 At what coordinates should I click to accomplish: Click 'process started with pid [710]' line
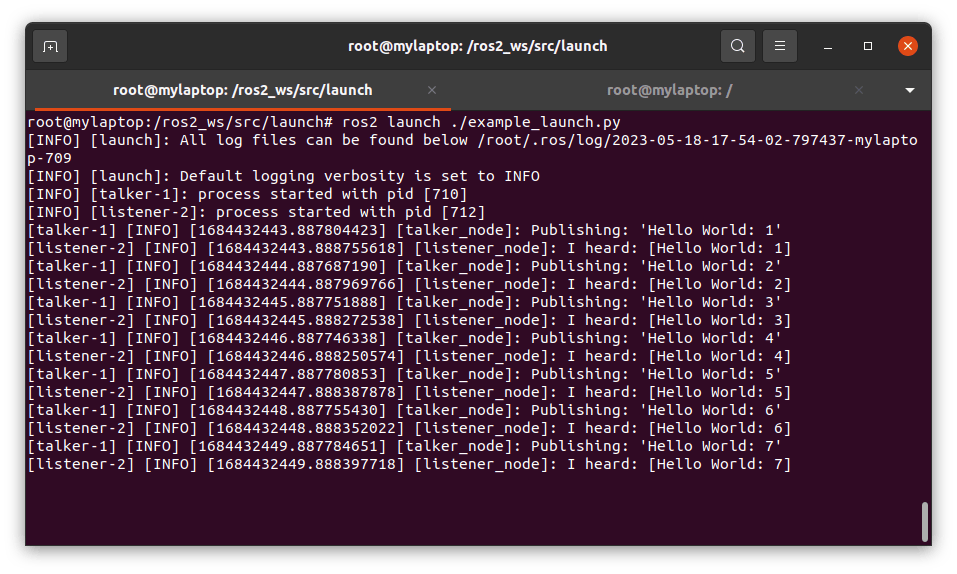click(247, 194)
